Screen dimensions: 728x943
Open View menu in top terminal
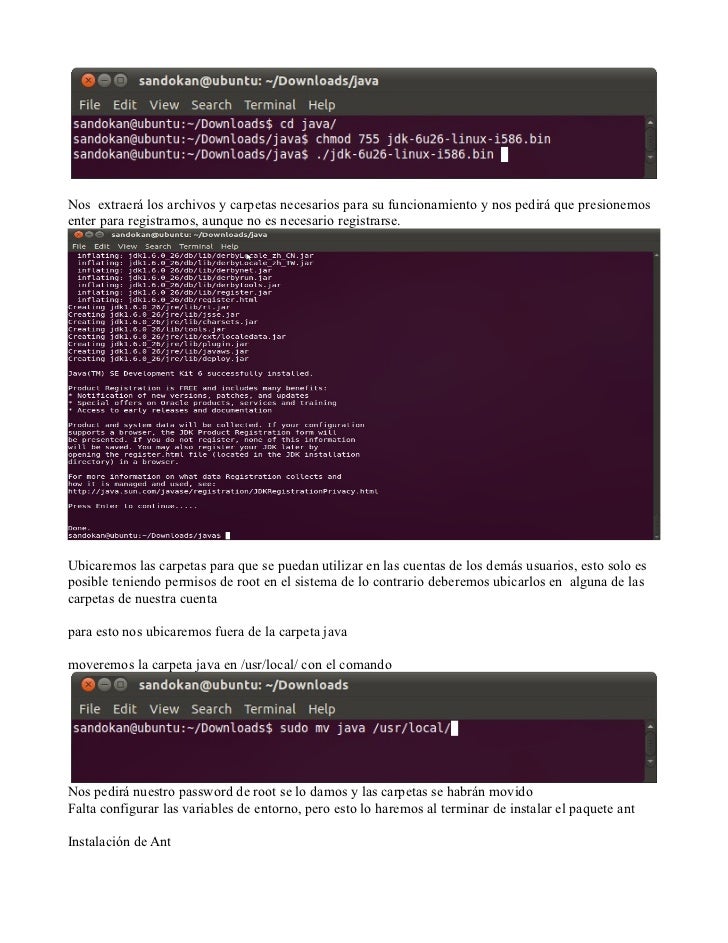164,105
